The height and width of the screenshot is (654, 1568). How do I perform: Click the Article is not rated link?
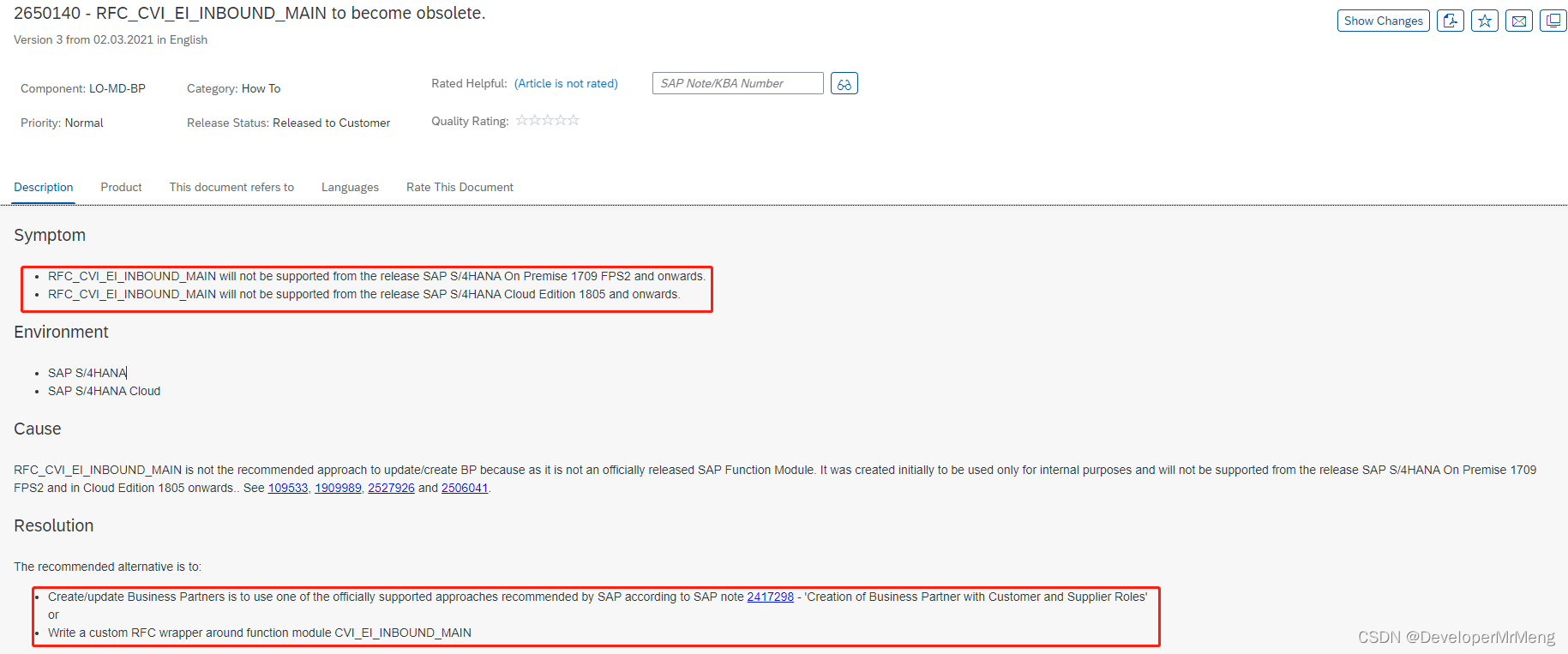tap(566, 83)
